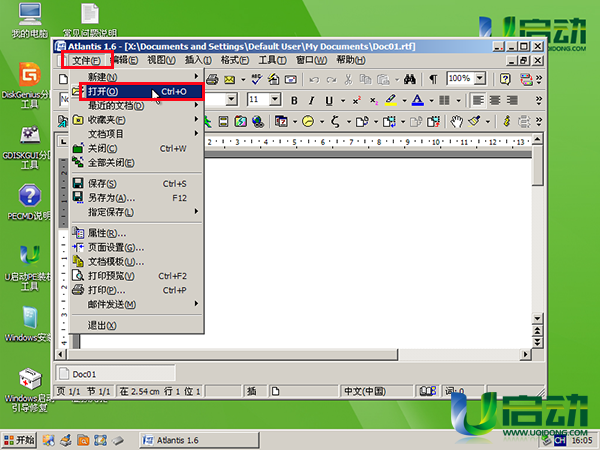Open PECMD说明 help desktop icon
Screen dimensions: 600x450
tap(29, 202)
